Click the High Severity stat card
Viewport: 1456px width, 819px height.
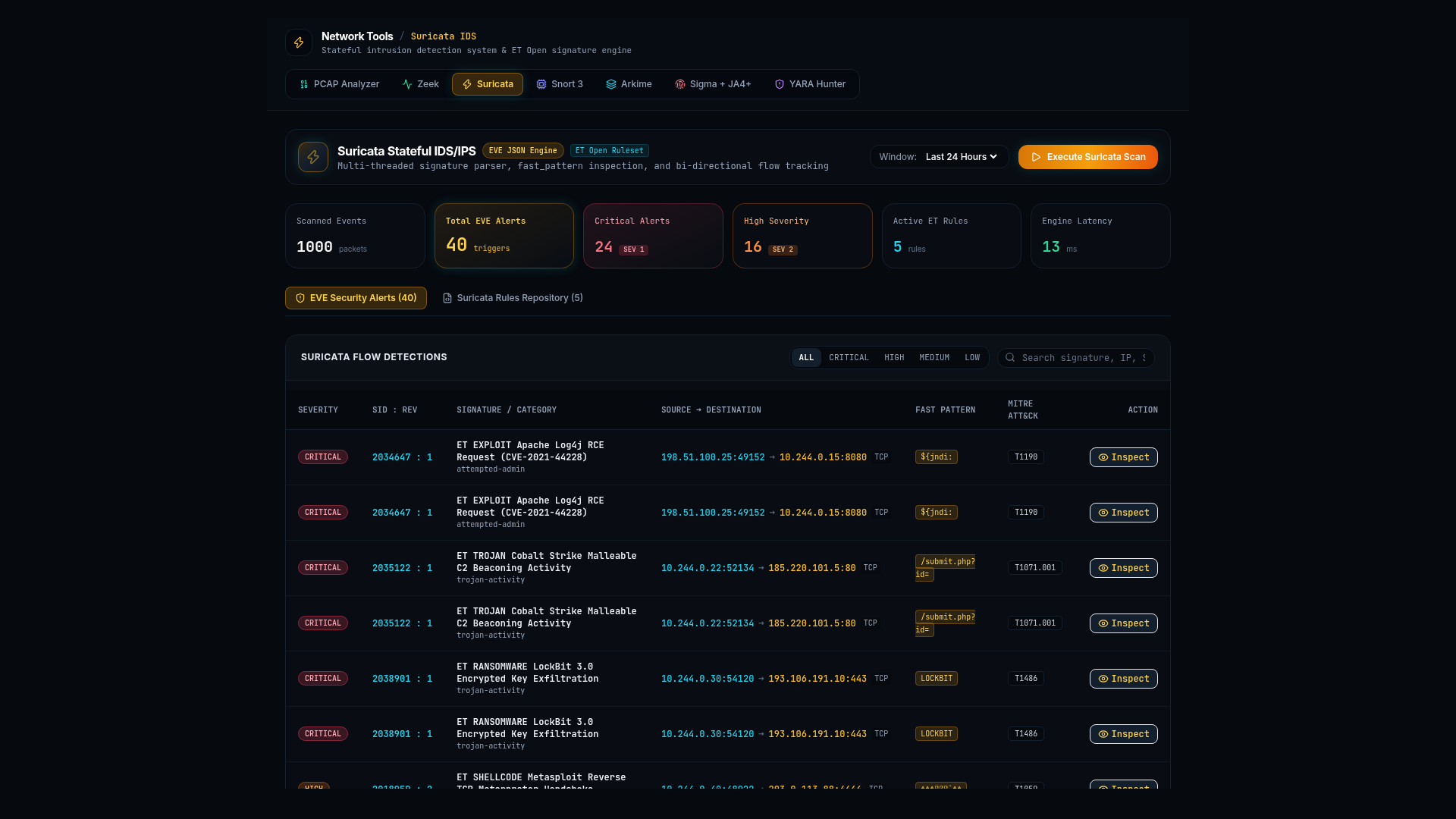click(x=802, y=236)
